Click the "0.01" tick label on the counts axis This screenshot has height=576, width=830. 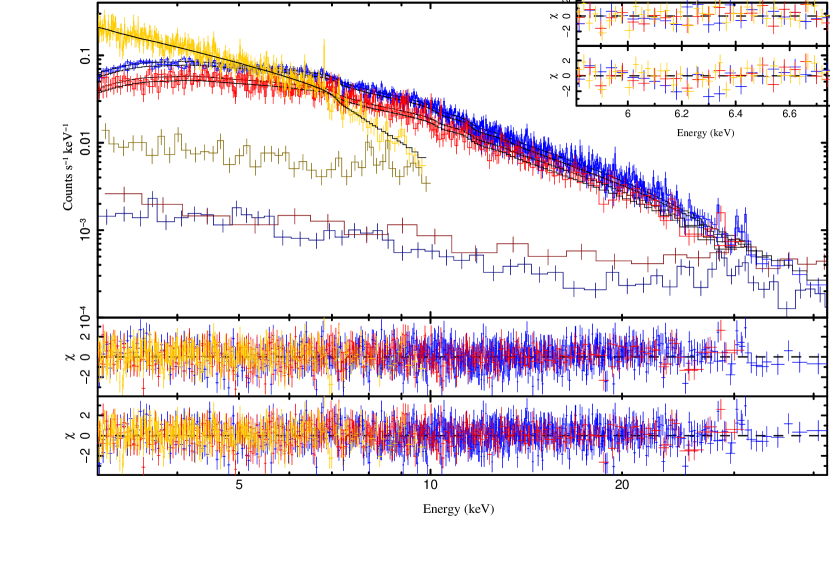click(x=85, y=143)
